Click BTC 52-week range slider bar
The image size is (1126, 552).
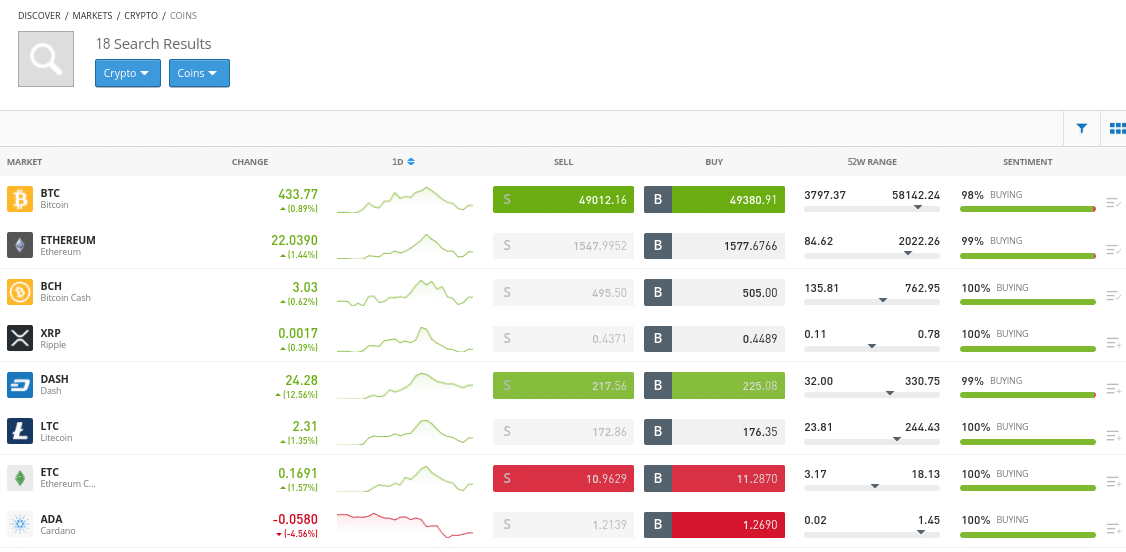(872, 209)
